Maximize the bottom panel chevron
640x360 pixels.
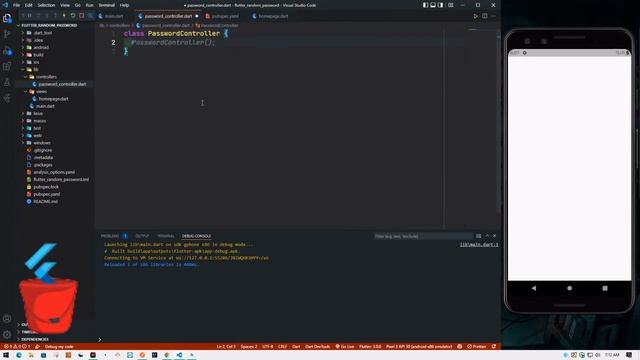tap(487, 236)
